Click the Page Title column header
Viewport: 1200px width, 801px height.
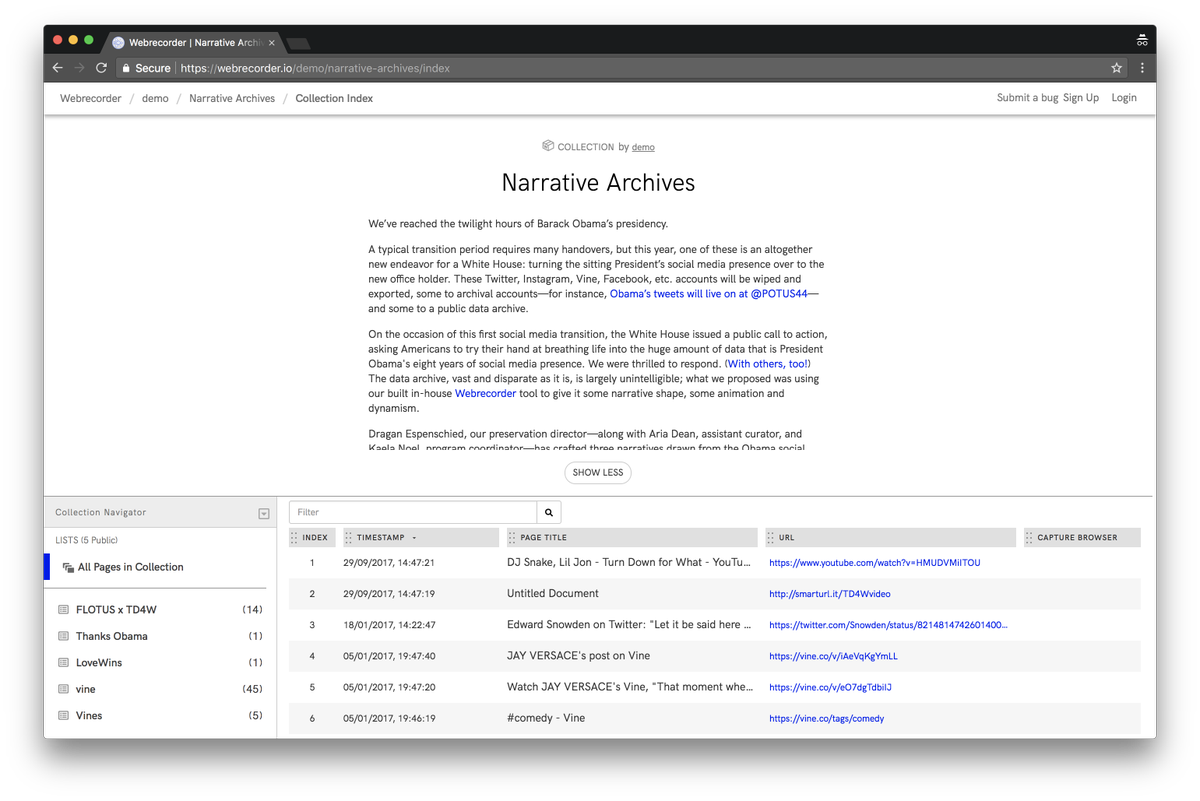click(631, 537)
